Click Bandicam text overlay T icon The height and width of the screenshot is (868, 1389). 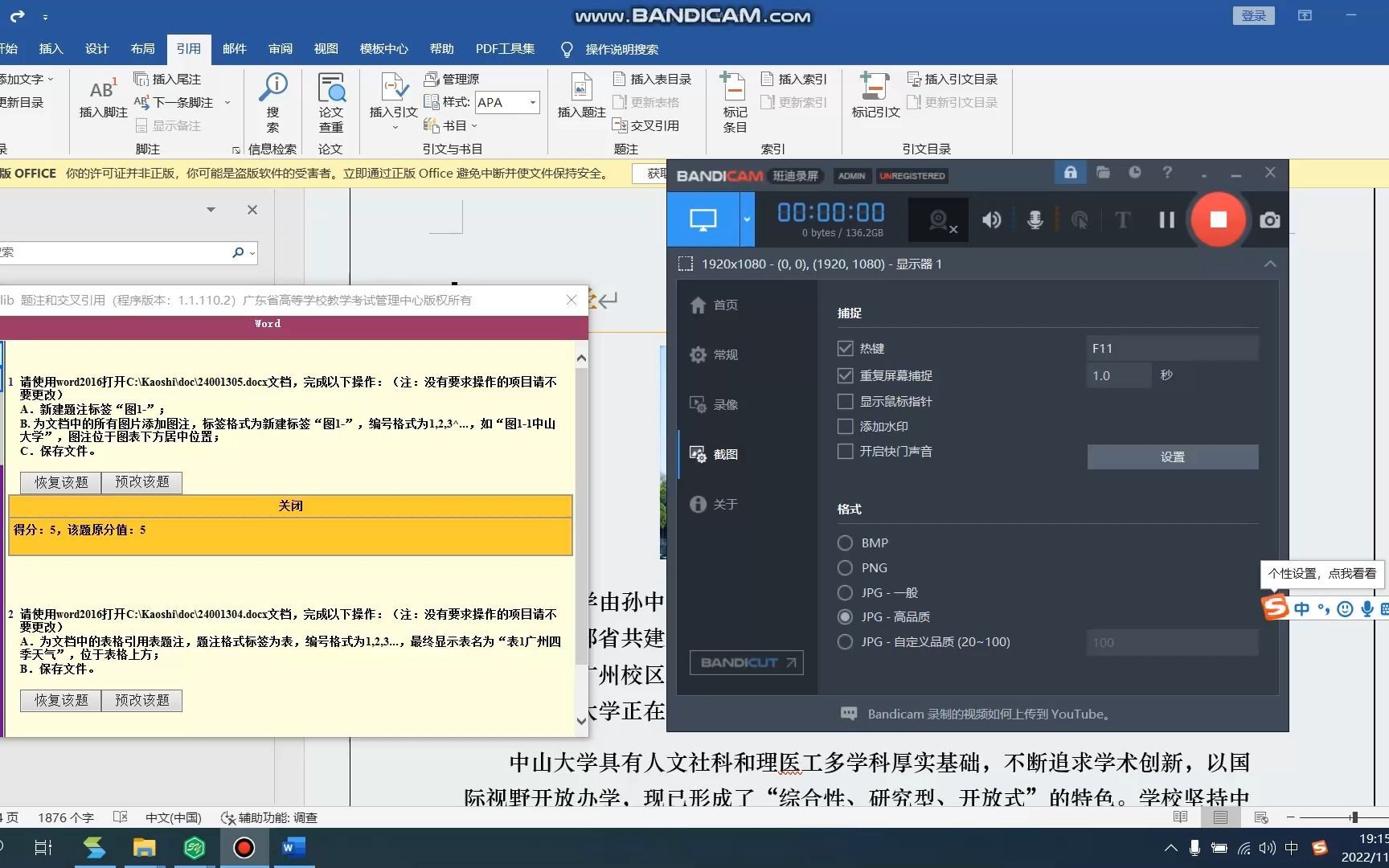point(1123,220)
